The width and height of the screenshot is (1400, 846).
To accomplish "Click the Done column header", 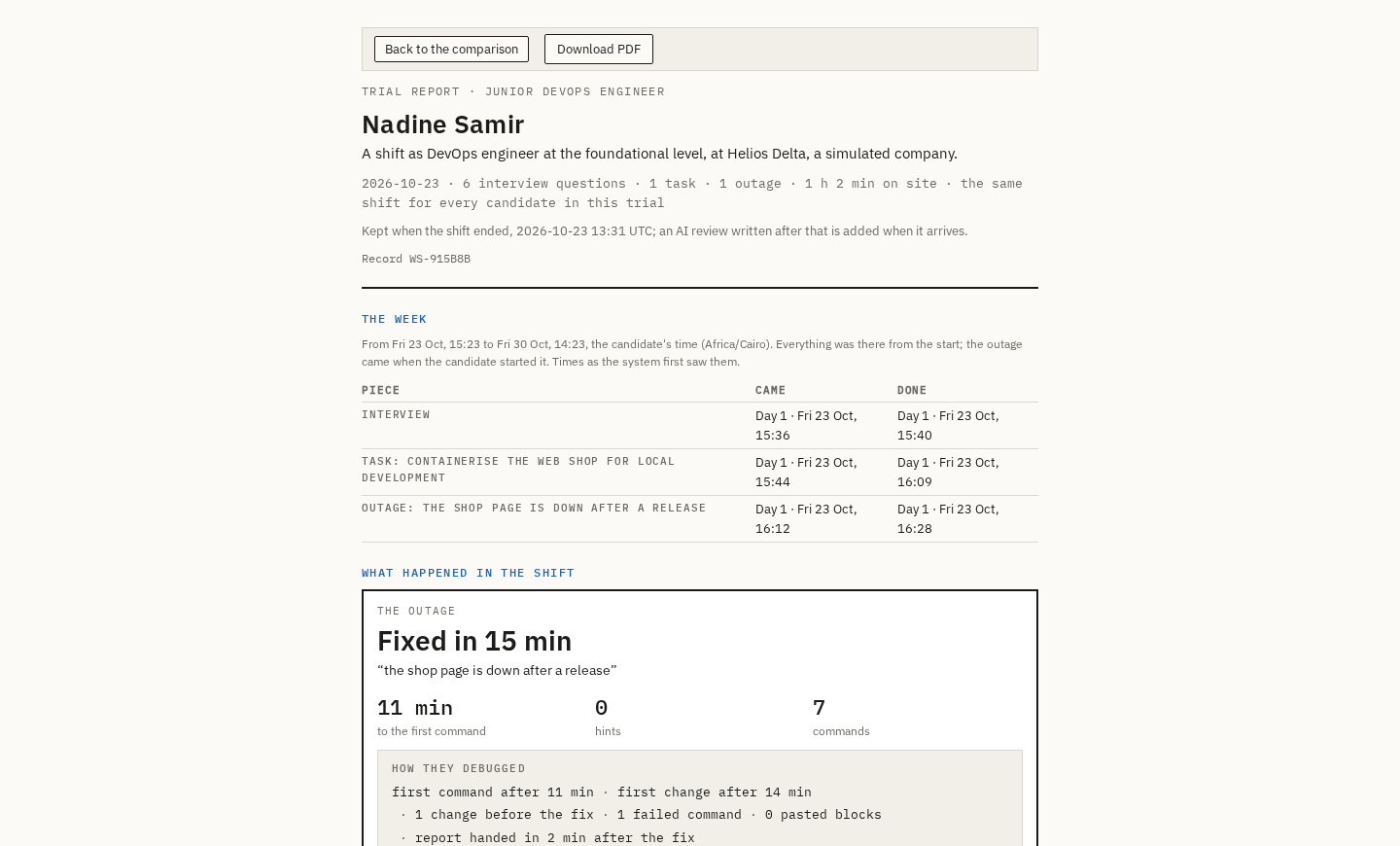I will (912, 390).
